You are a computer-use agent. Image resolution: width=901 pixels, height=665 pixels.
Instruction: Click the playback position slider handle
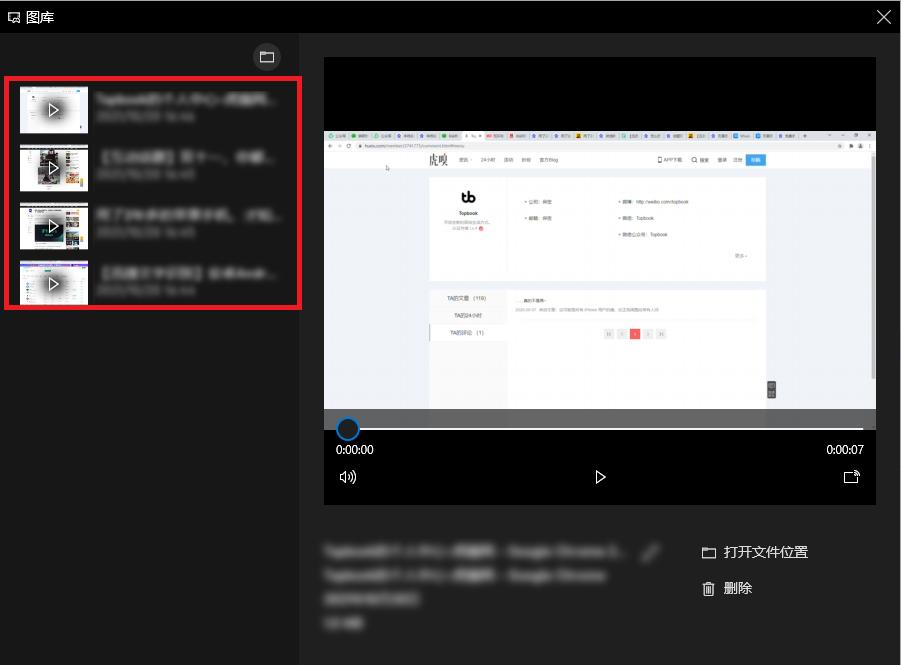coord(348,428)
